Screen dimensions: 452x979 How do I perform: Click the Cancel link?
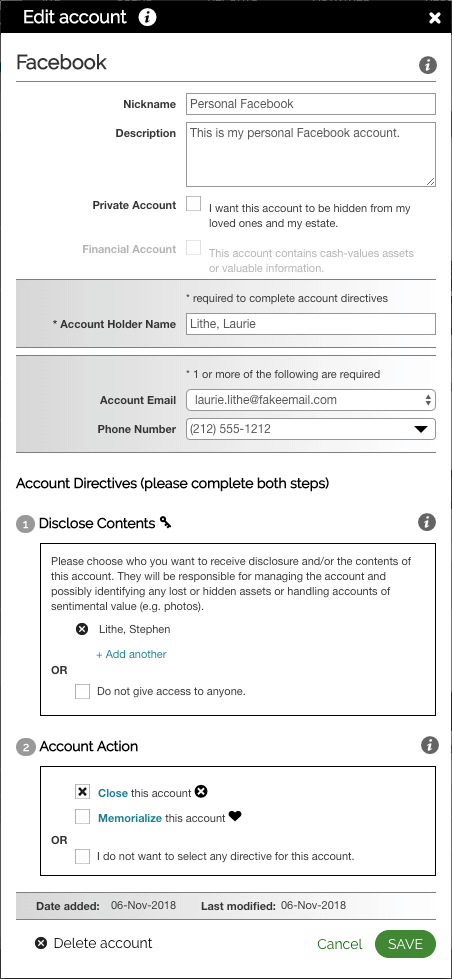340,944
